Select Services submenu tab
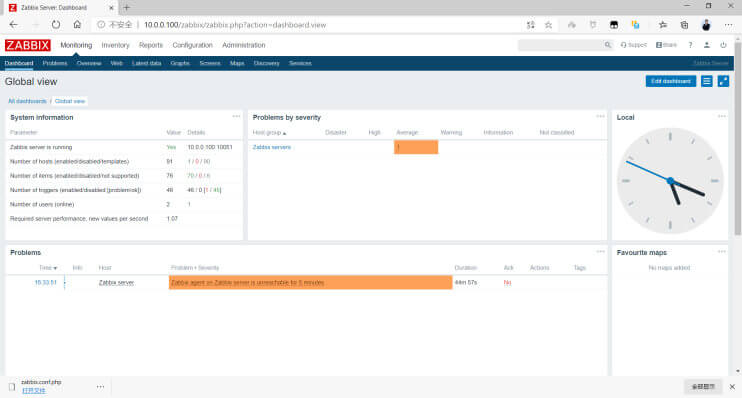This screenshot has height=398, width=742. [x=300, y=63]
